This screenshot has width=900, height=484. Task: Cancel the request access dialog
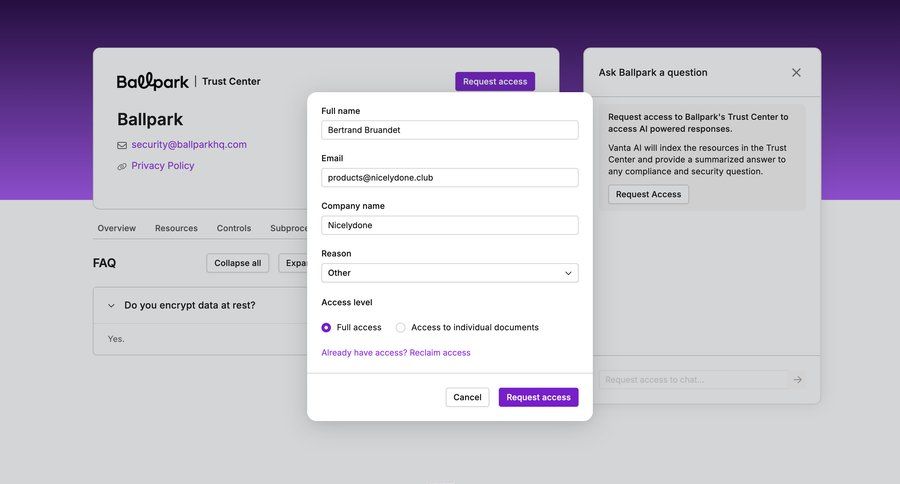click(467, 397)
